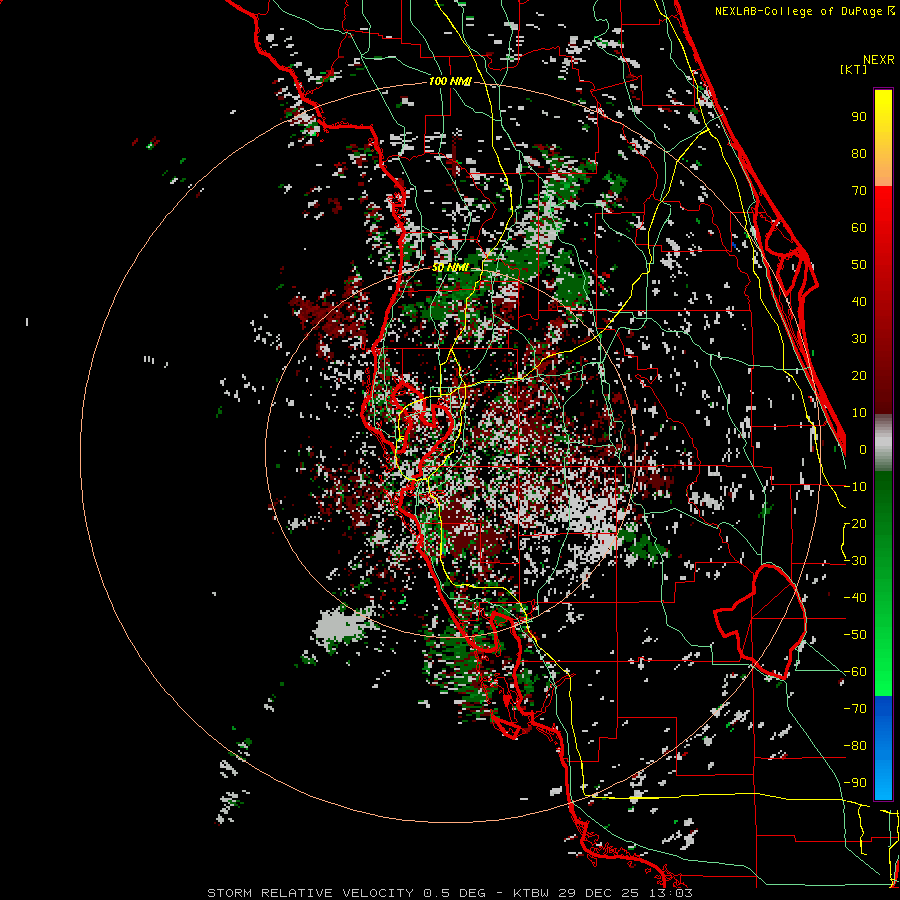
Task: Click the NEXR label above the scale
Action: point(879,60)
